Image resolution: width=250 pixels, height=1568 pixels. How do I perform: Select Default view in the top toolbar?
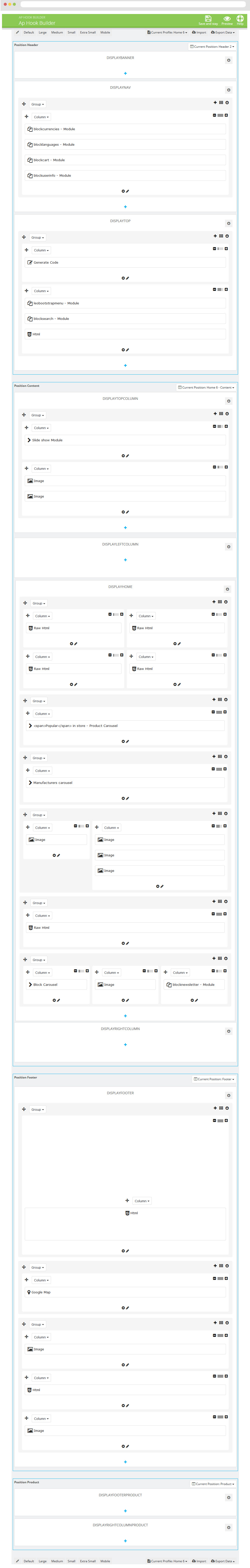[28, 32]
